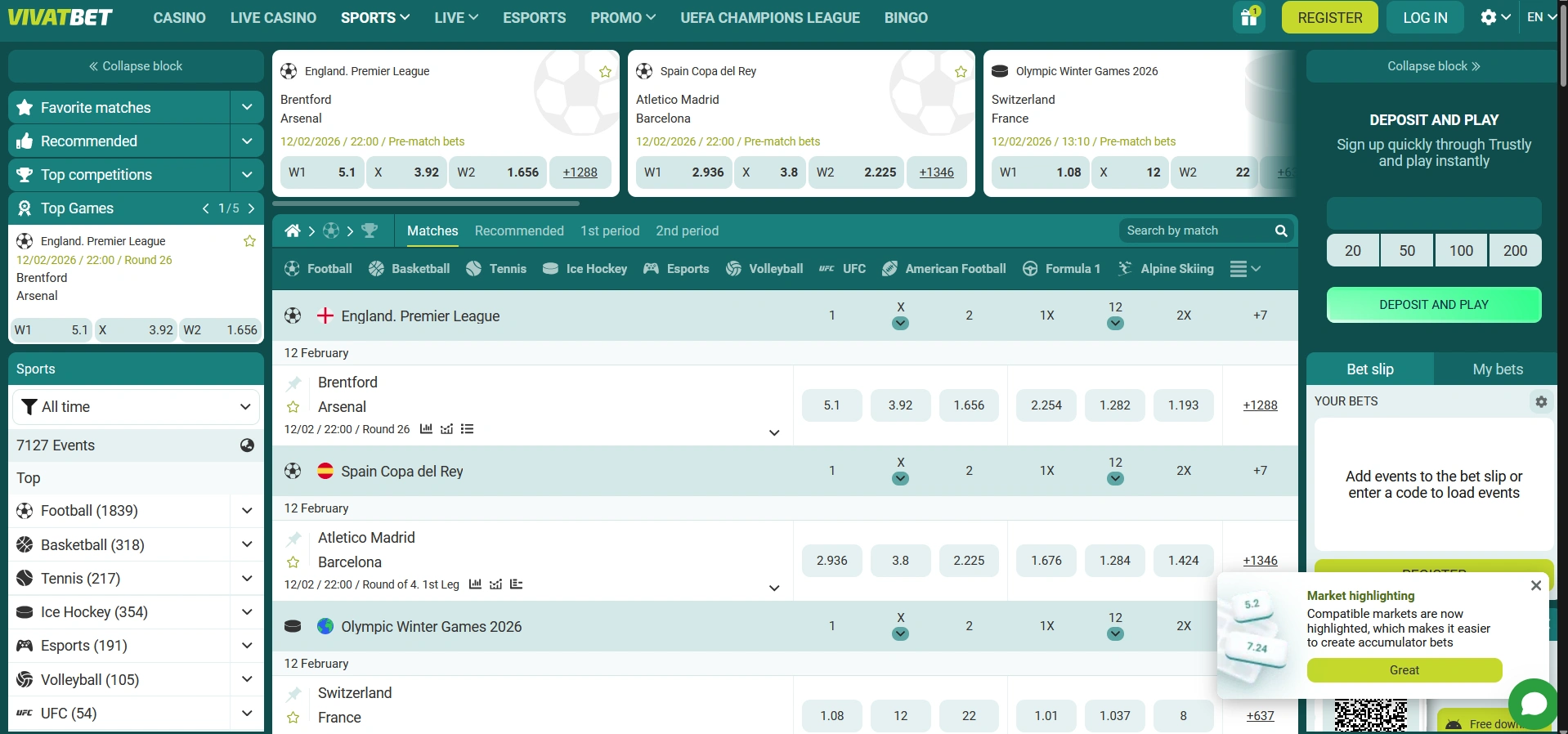Click Great in Market highlighting popup
The width and height of the screenshot is (1568, 734).
point(1404,670)
